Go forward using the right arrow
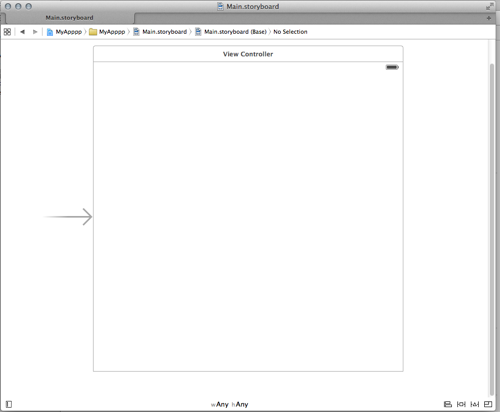Image resolution: width=500 pixels, height=412 pixels. click(x=35, y=32)
